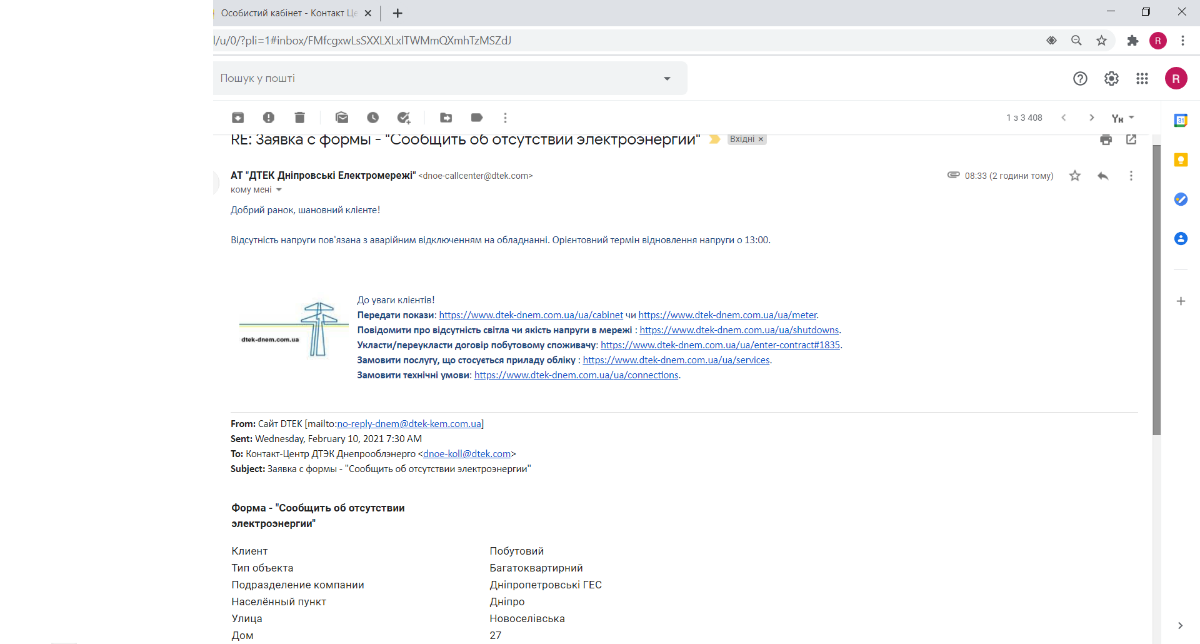Open the three-dot menu beside Reply
Image resolution: width=1200 pixels, height=644 pixels.
click(x=1131, y=176)
